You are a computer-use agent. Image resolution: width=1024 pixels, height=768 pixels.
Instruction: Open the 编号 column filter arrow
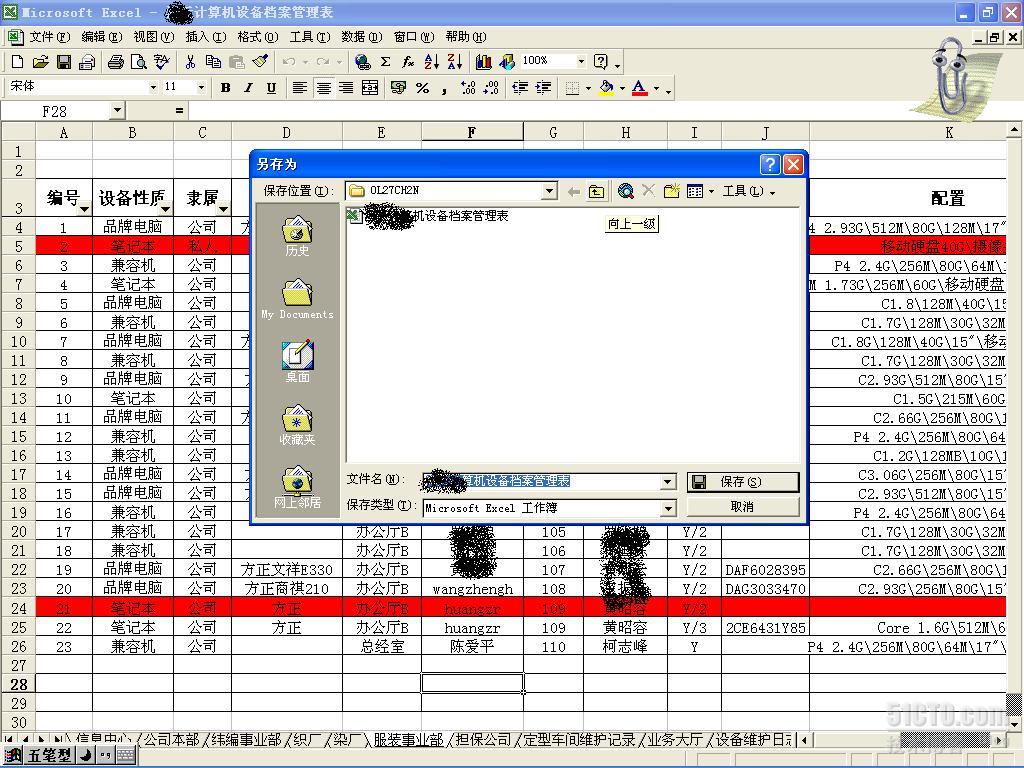coord(84,209)
